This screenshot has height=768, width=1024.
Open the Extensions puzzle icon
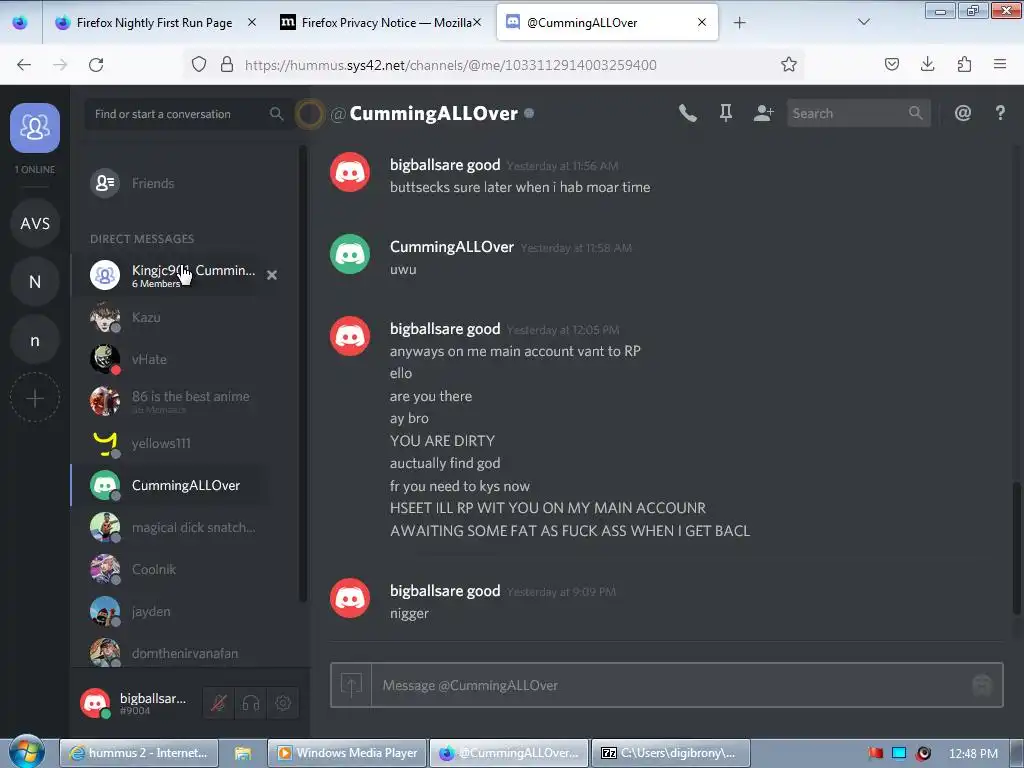[x=964, y=64]
